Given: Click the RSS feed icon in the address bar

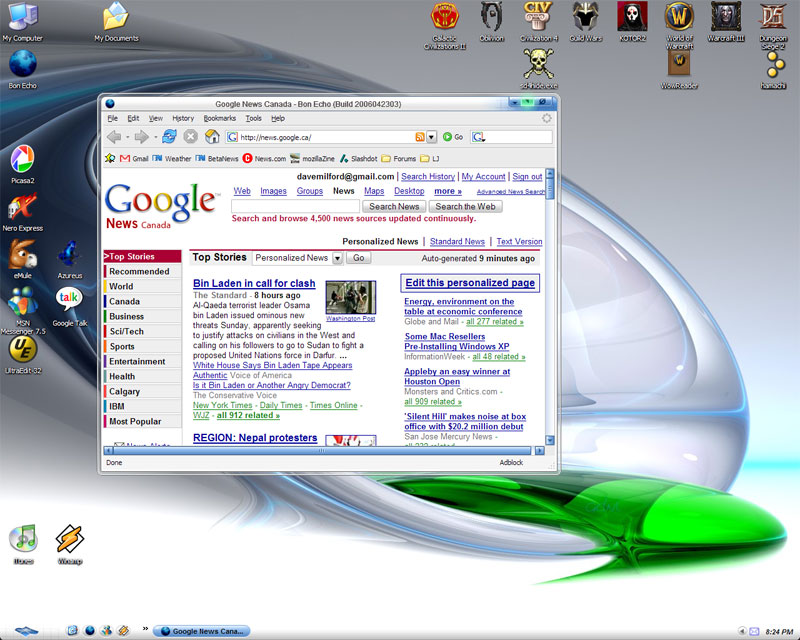Looking at the screenshot, I should point(420,137).
